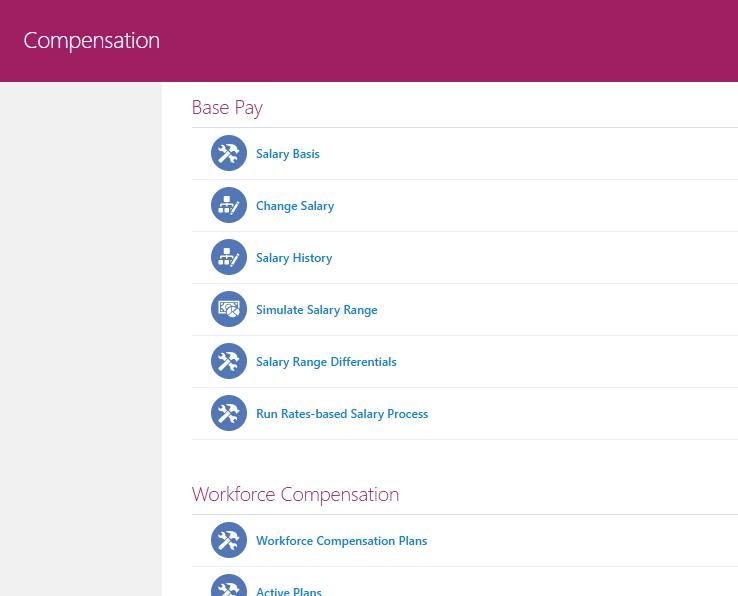The image size is (738, 596).
Task: Click the Salary Basis tools icon
Action: tap(229, 153)
